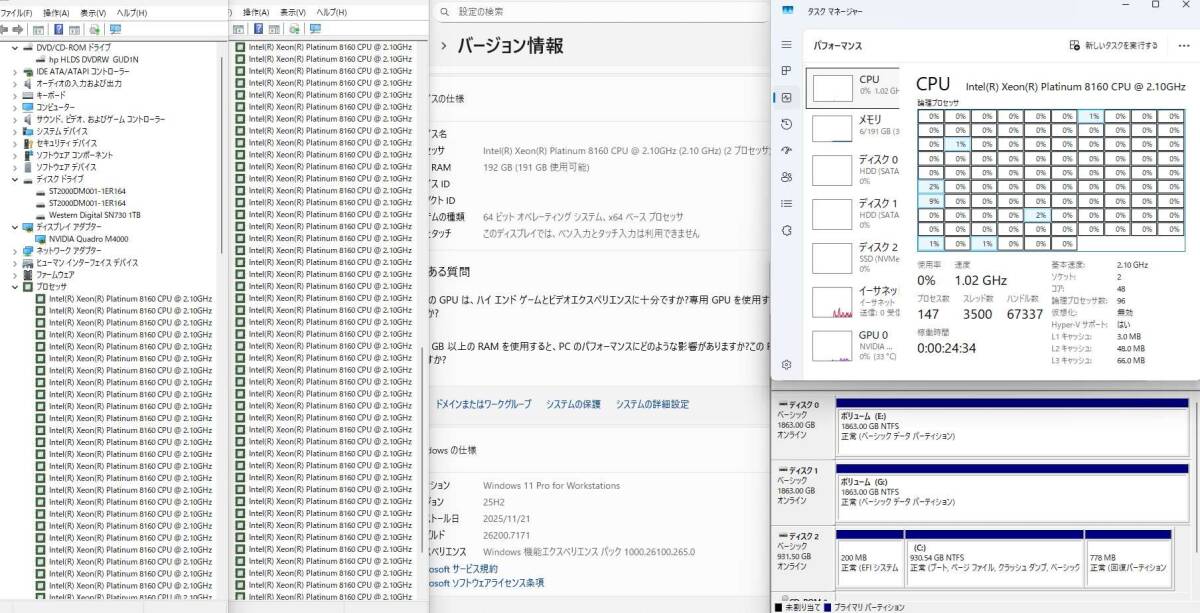The width and height of the screenshot is (1200, 613).
Task: Open Services icon in Task Manager sidebar
Action: (787, 230)
